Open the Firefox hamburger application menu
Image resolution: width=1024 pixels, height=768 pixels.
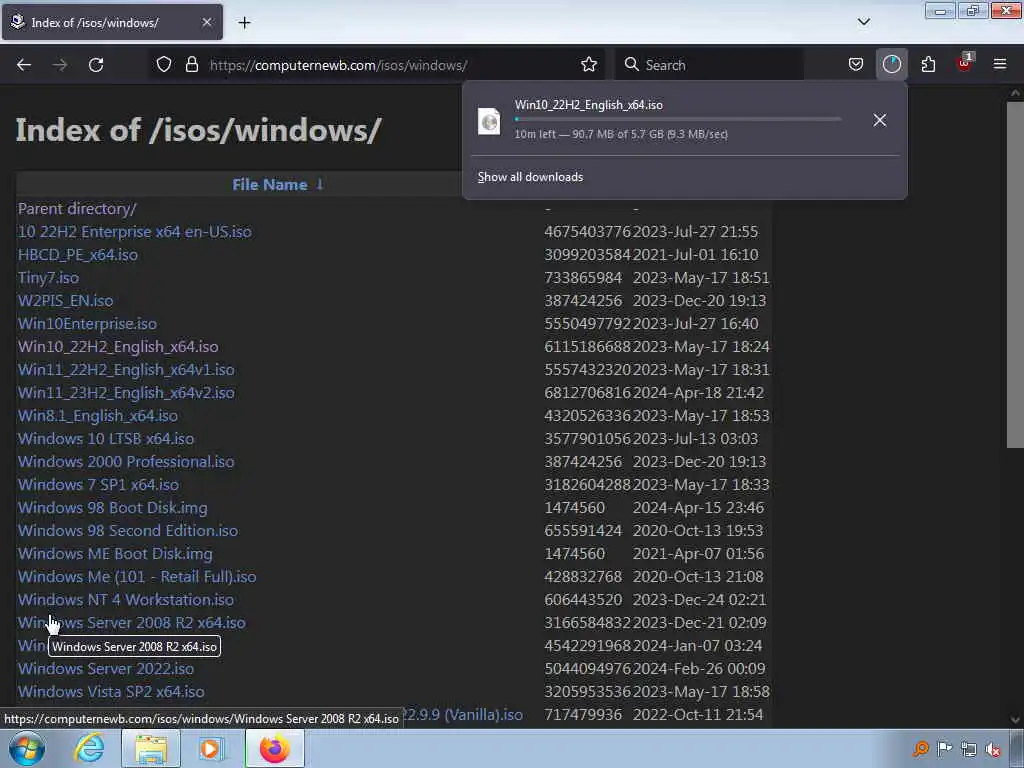click(x=1000, y=64)
